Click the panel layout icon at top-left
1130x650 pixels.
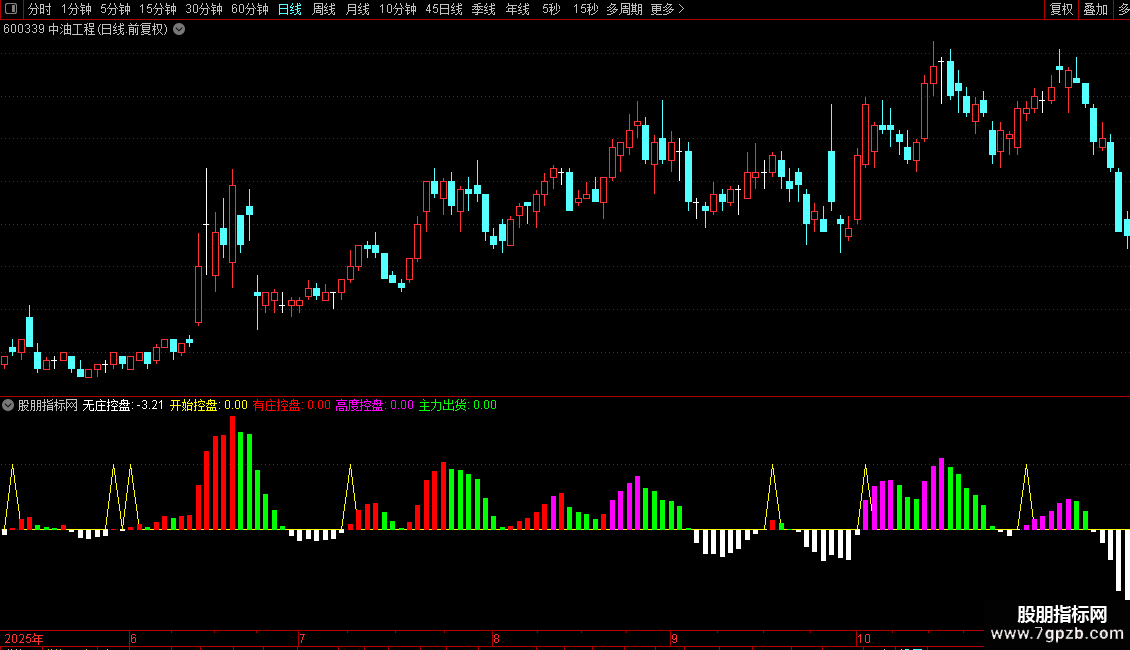tap(11, 9)
